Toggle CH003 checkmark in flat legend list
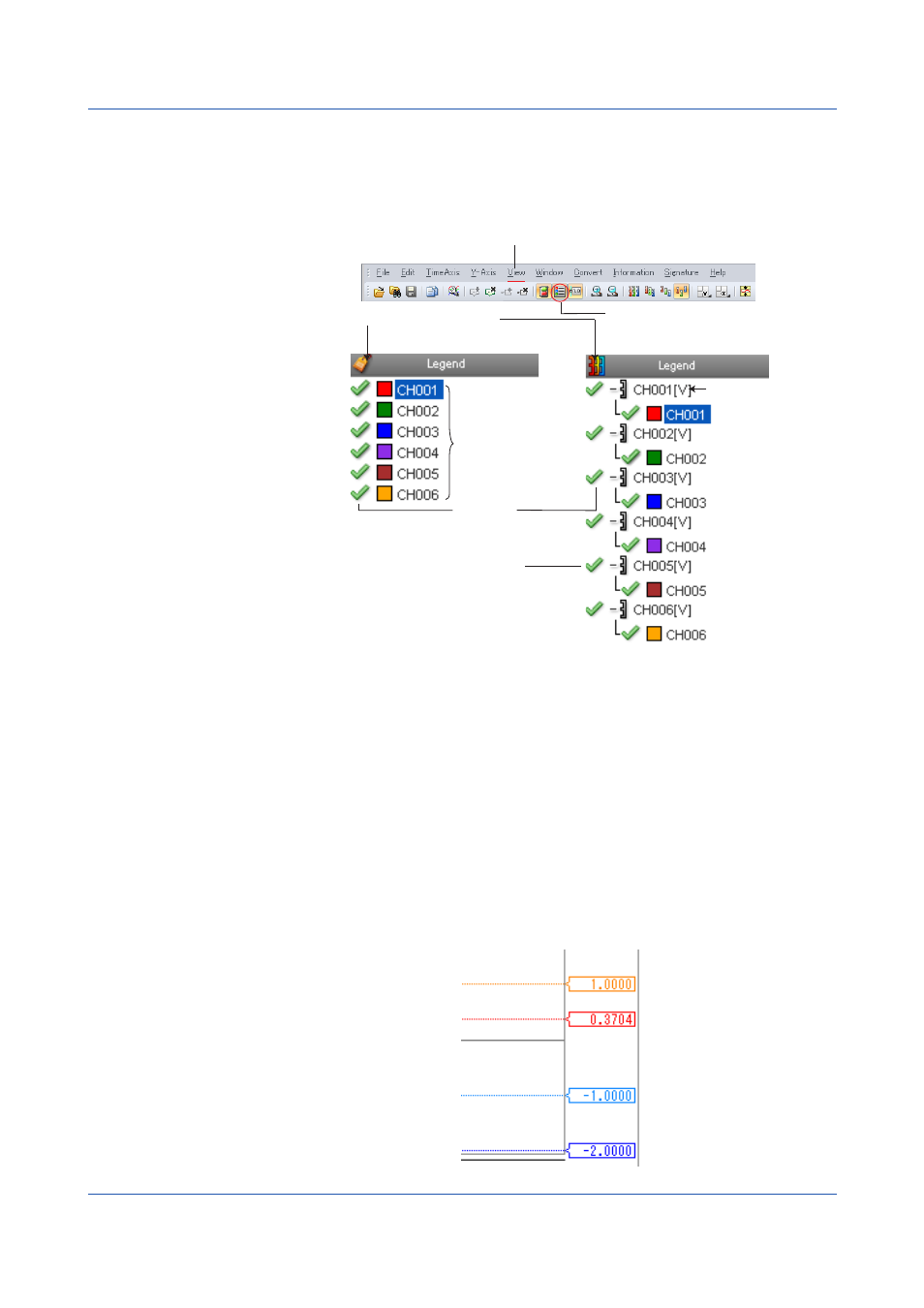This screenshot has height=1308, width=924. 360,430
